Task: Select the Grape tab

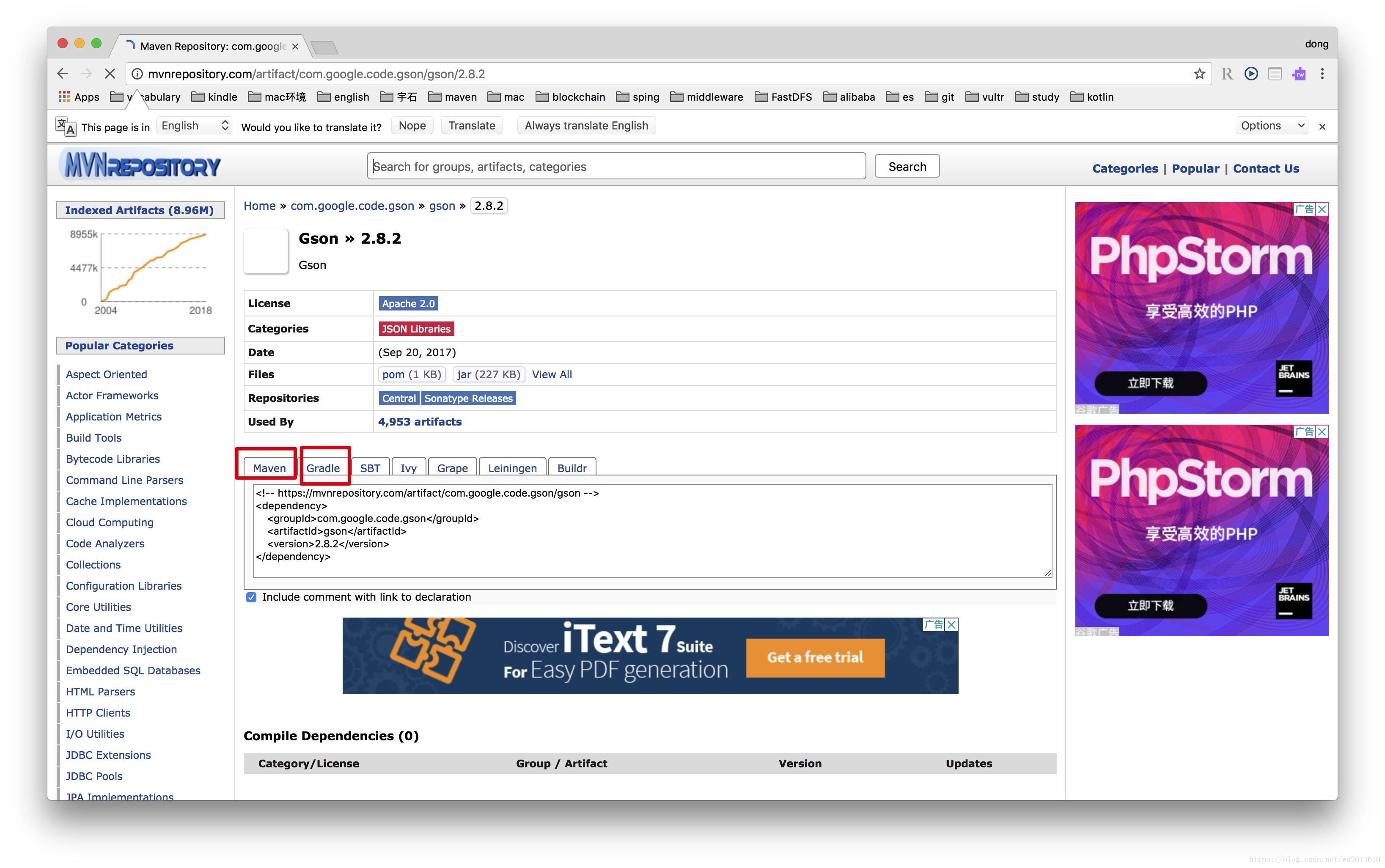Action: tap(452, 467)
